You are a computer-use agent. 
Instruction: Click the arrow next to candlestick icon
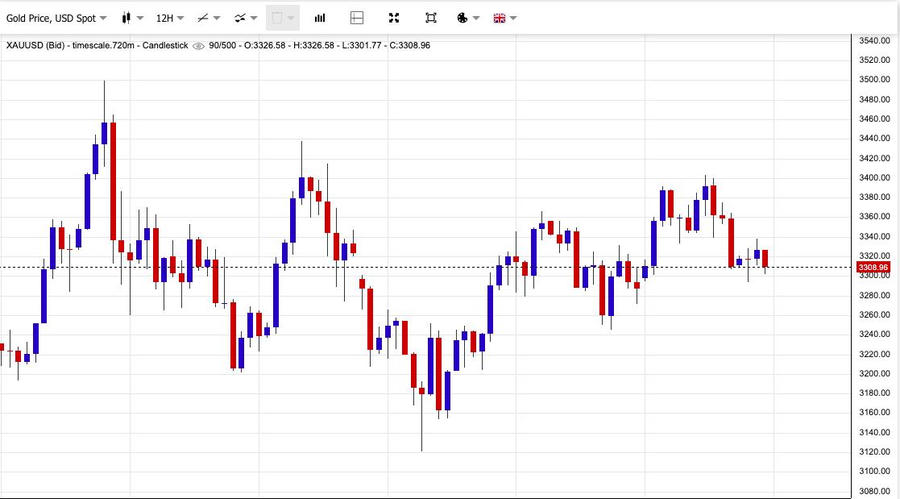click(141, 18)
